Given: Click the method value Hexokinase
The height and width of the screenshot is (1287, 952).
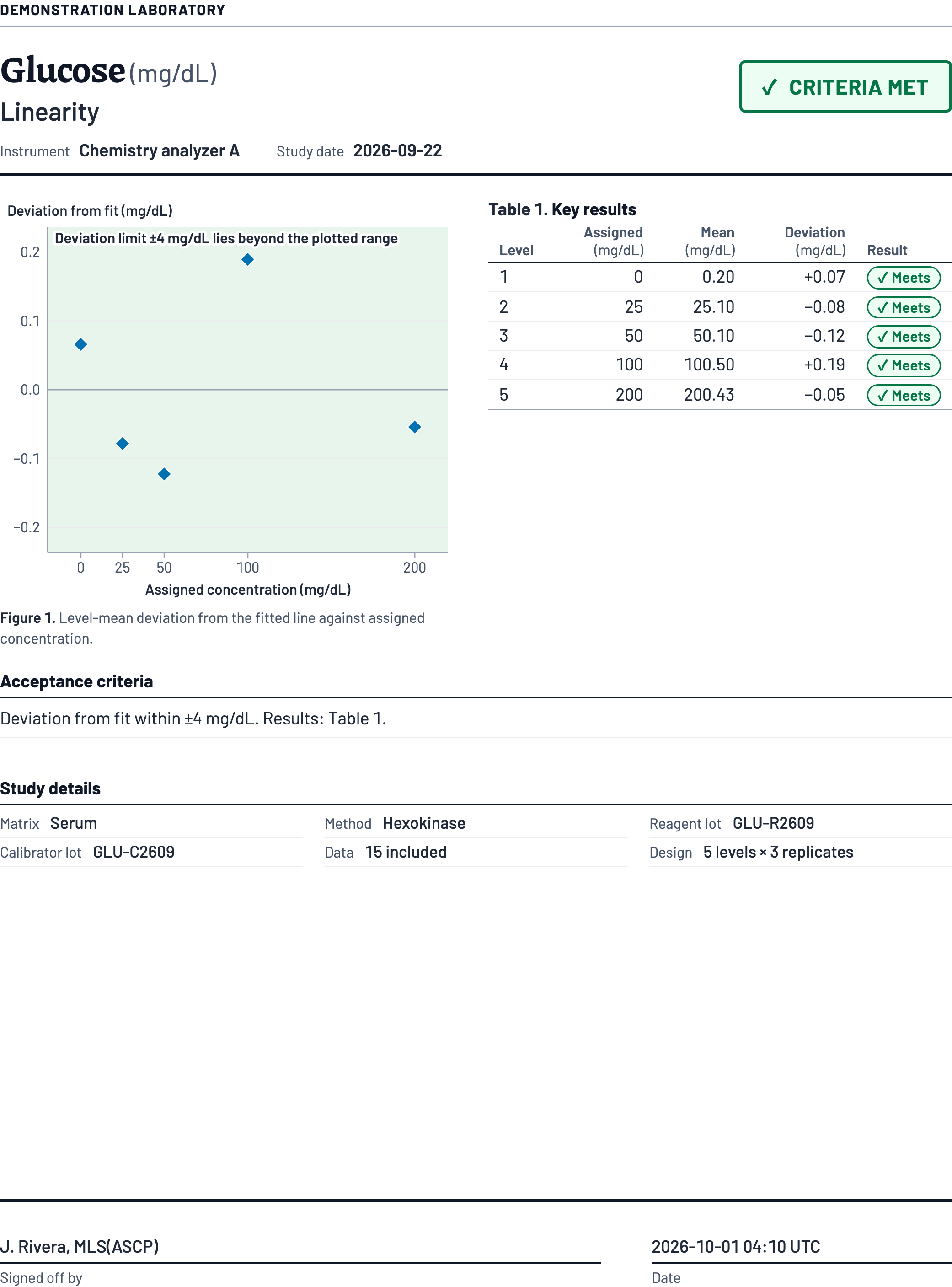Looking at the screenshot, I should click(424, 823).
